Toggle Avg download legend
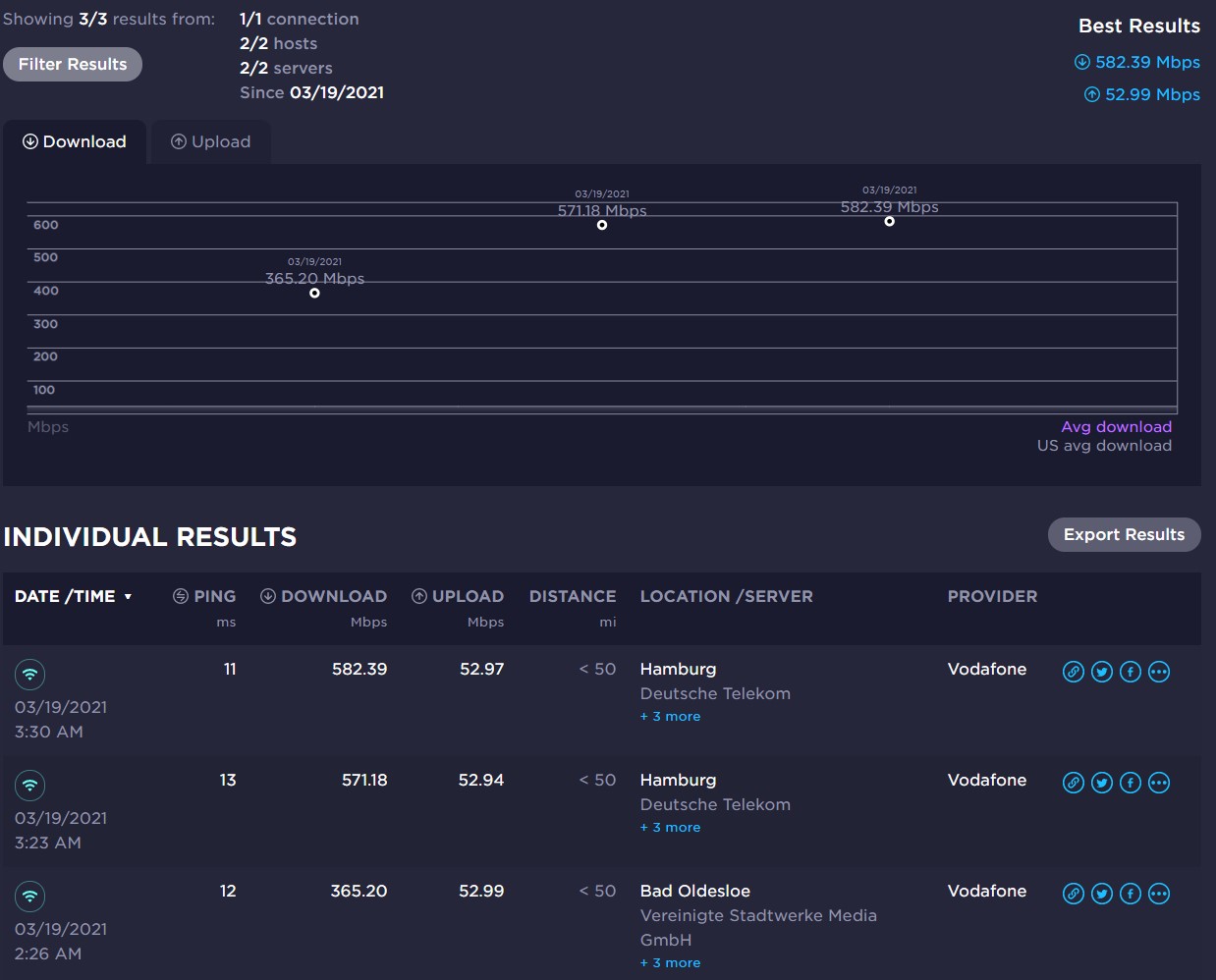The height and width of the screenshot is (980, 1216). pos(1117,427)
